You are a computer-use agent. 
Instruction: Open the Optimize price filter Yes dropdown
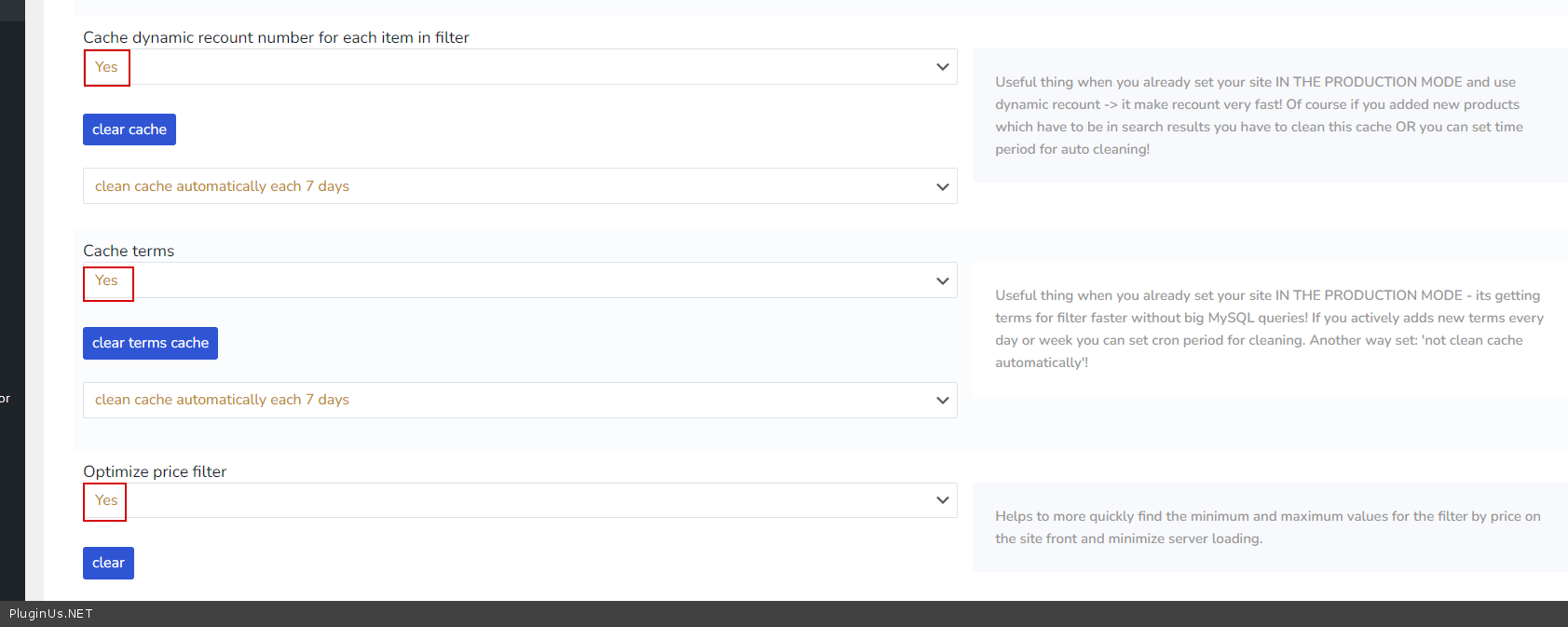pyautogui.click(x=519, y=500)
